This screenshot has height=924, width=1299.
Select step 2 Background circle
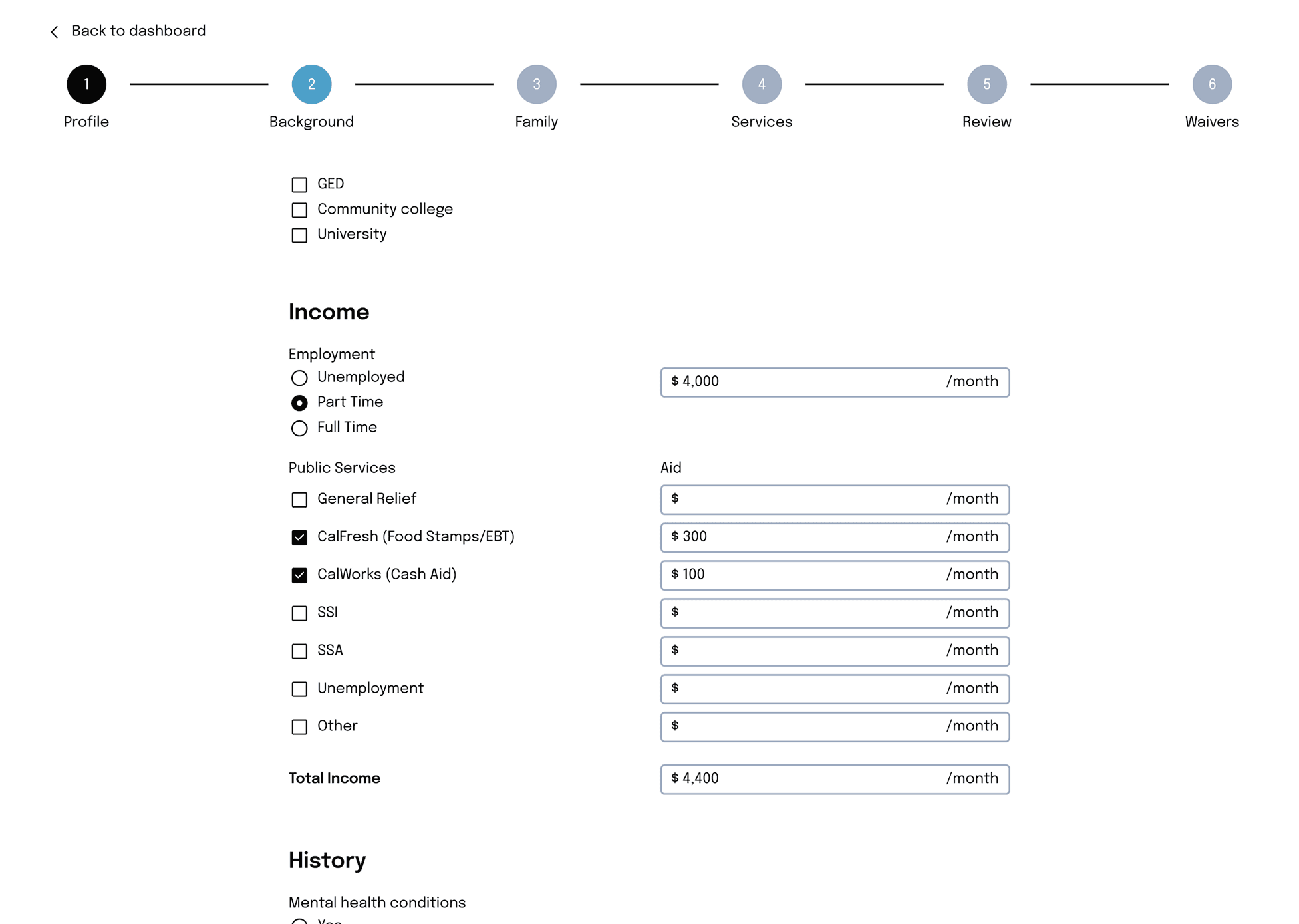pos(311,84)
